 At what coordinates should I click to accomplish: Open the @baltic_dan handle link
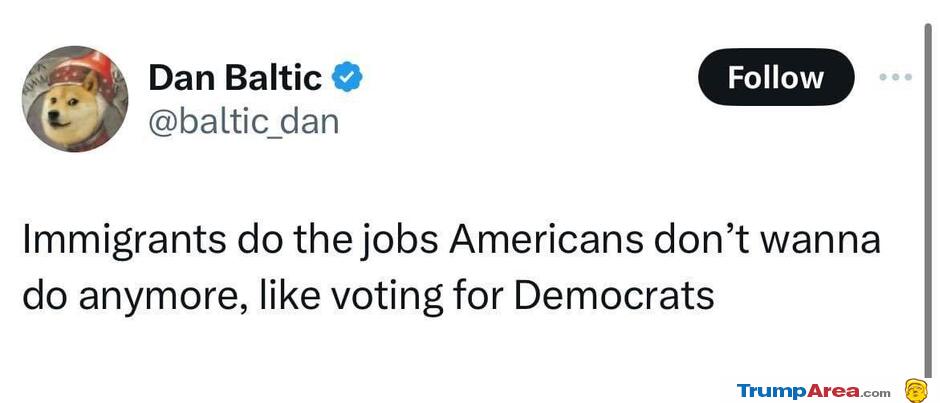(x=243, y=121)
